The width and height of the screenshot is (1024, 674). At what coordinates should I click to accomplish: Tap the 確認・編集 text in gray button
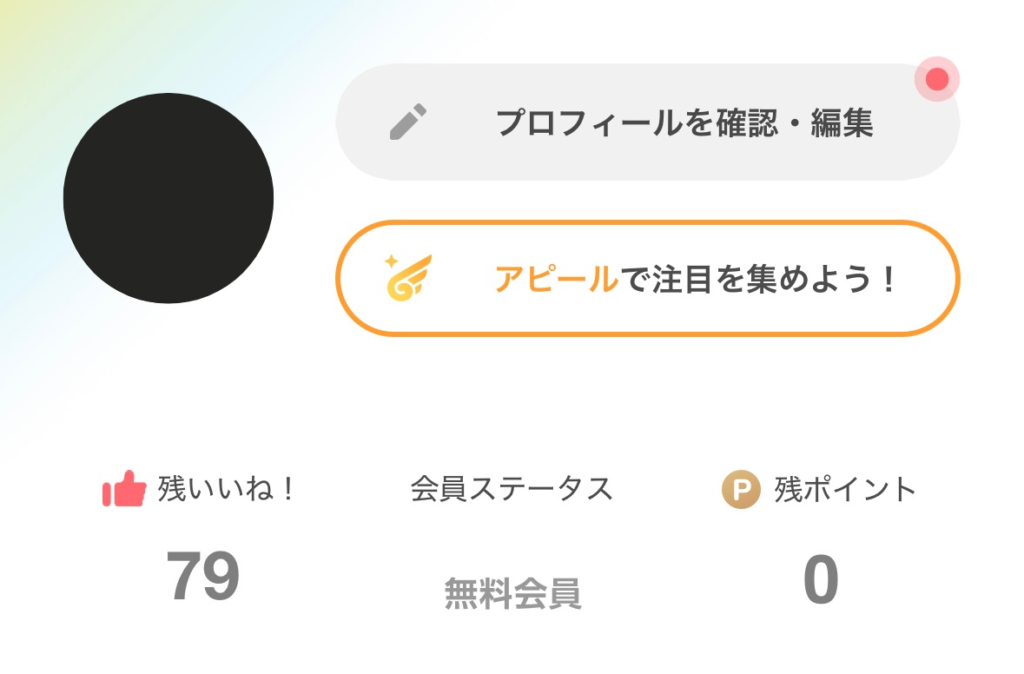[x=794, y=123]
